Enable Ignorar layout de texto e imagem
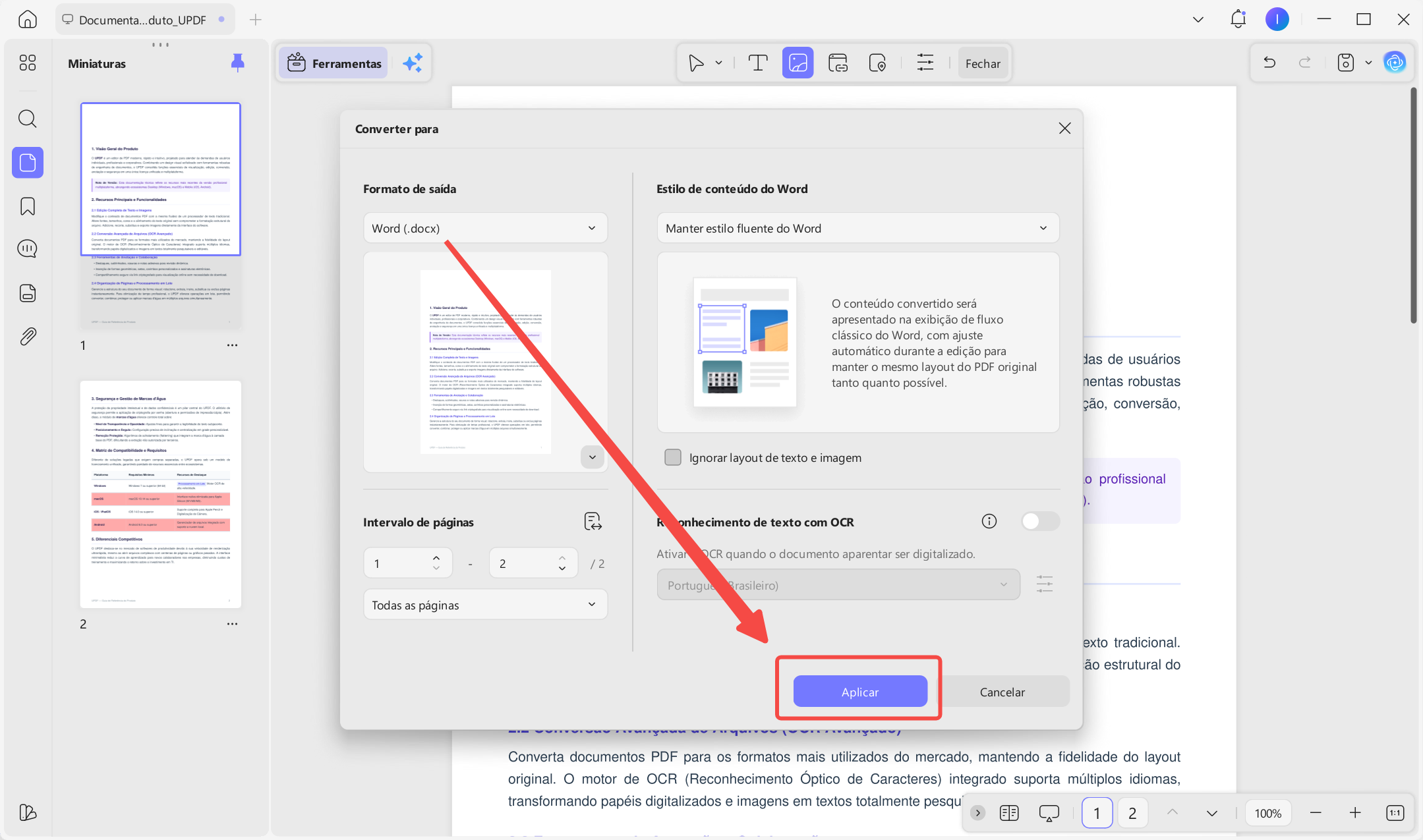The width and height of the screenshot is (1423, 840). (672, 457)
